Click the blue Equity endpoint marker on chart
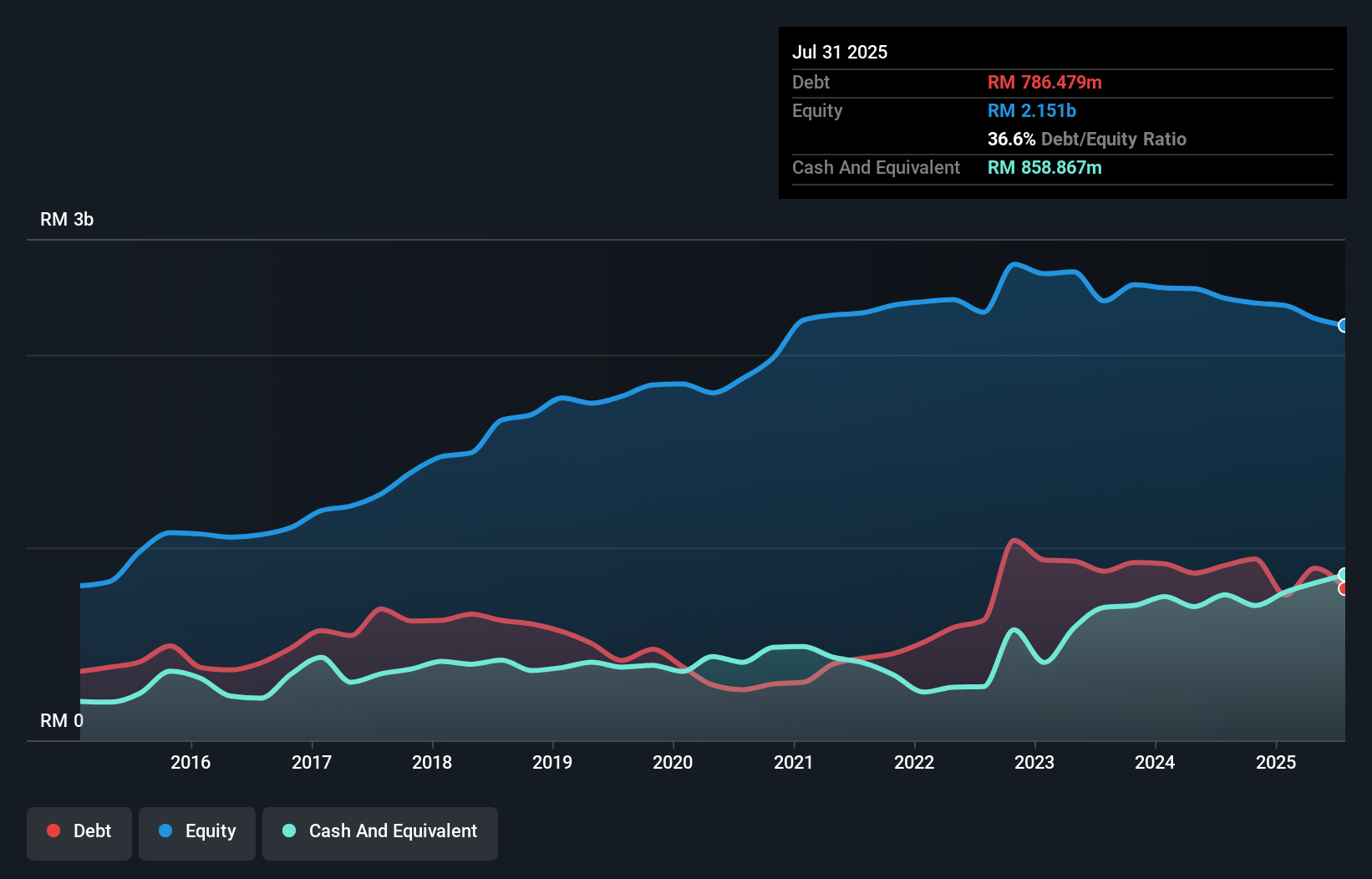 click(x=1344, y=326)
